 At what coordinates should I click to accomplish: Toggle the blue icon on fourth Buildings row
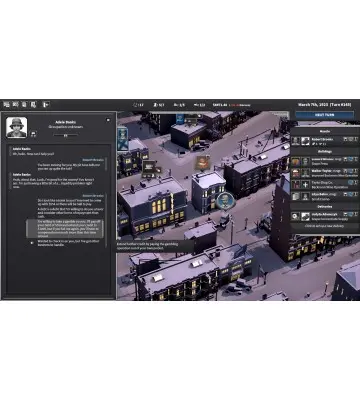[x=351, y=194]
